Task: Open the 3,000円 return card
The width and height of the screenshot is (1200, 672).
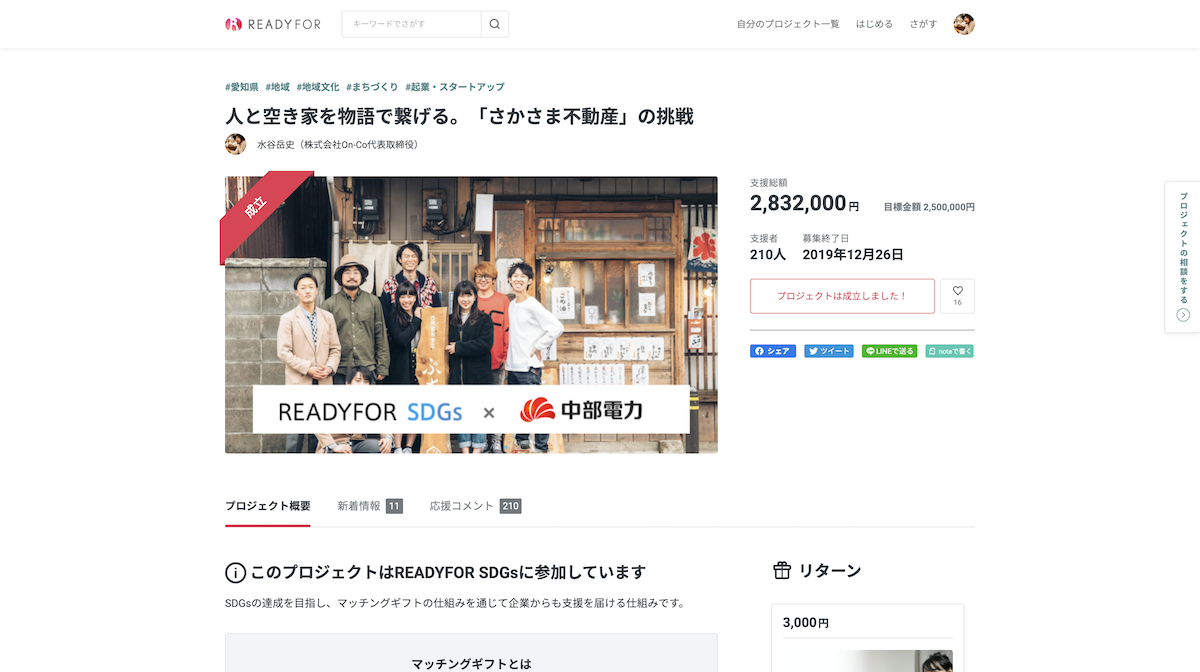Action: coord(868,638)
